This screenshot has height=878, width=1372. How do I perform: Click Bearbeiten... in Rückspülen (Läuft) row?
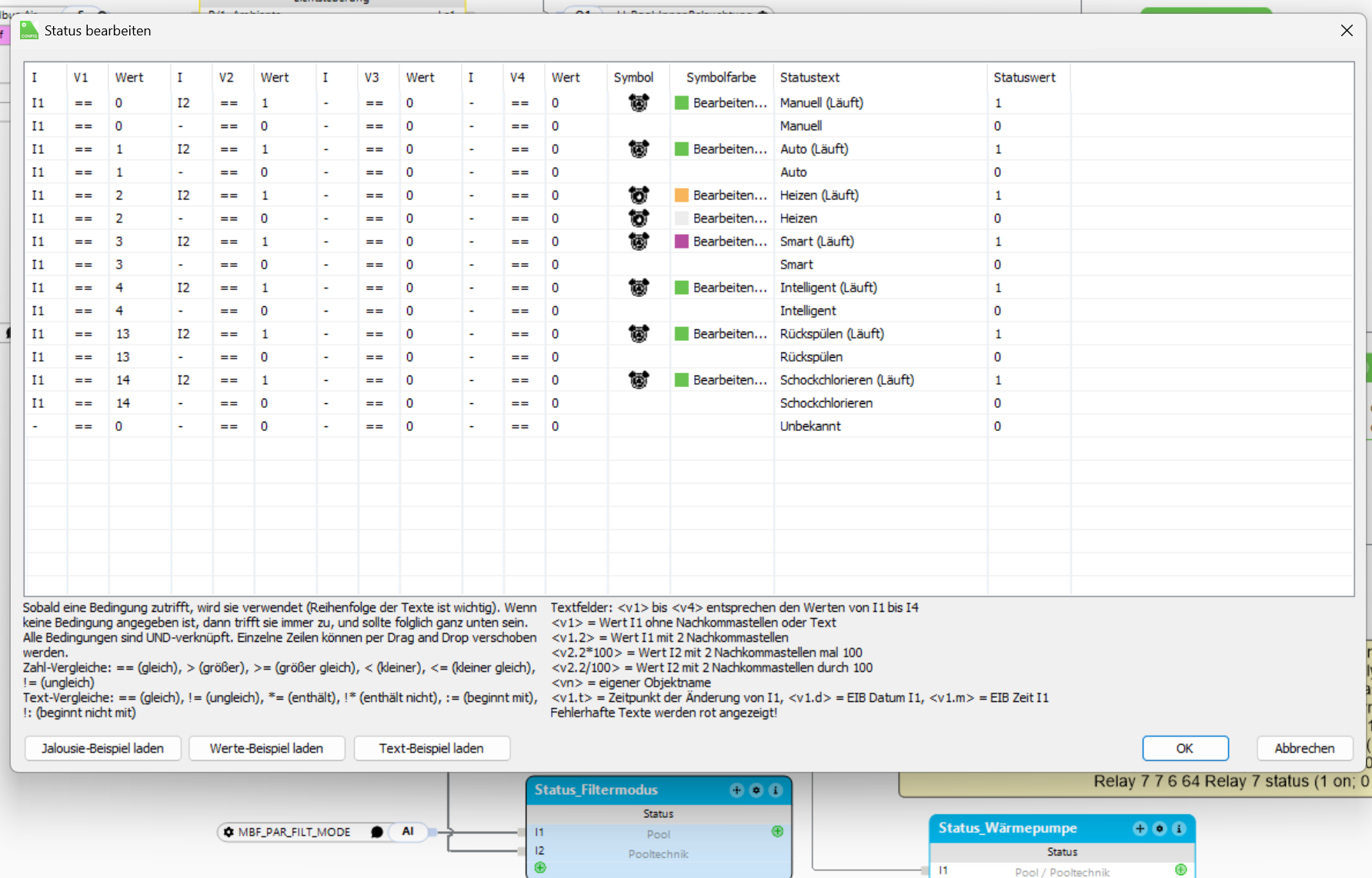point(730,333)
